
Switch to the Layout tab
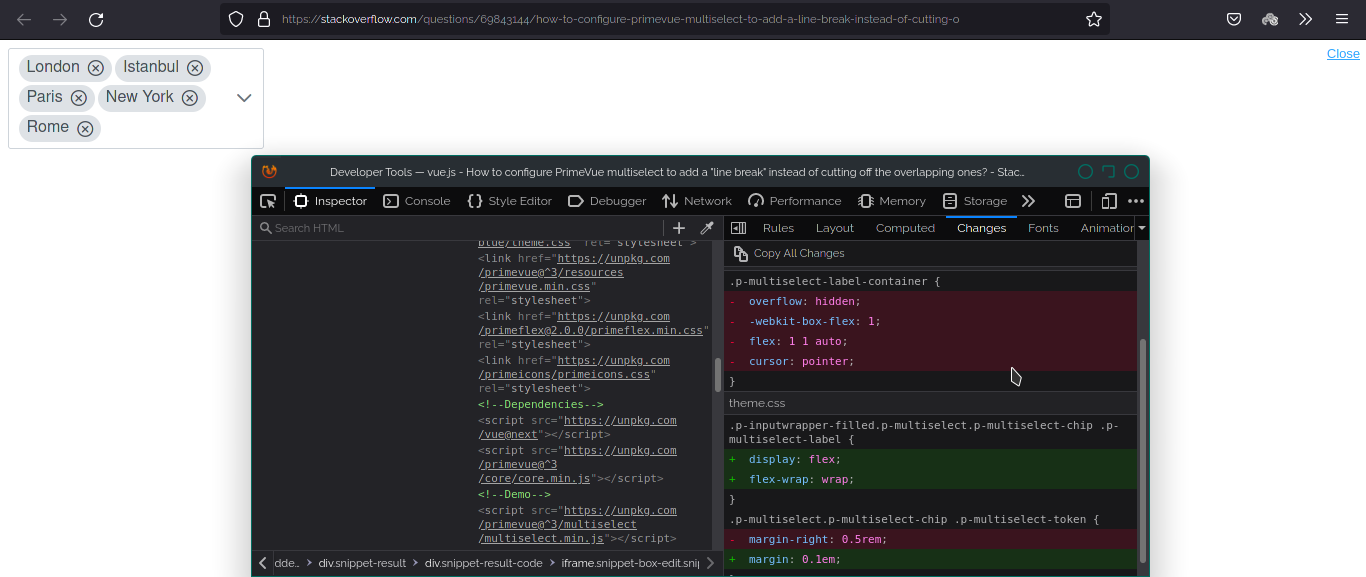point(835,228)
